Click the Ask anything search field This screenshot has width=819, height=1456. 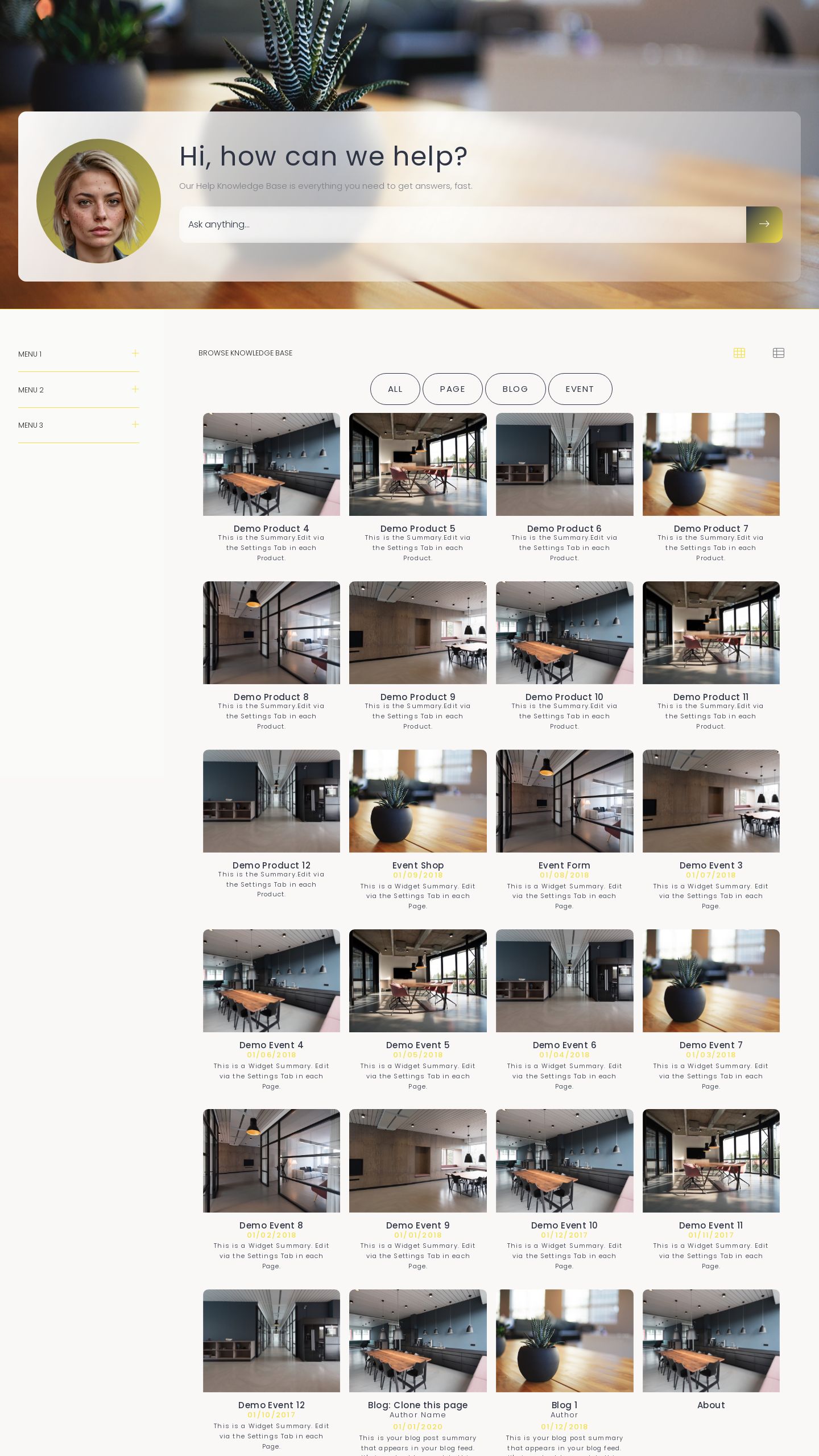pos(462,224)
